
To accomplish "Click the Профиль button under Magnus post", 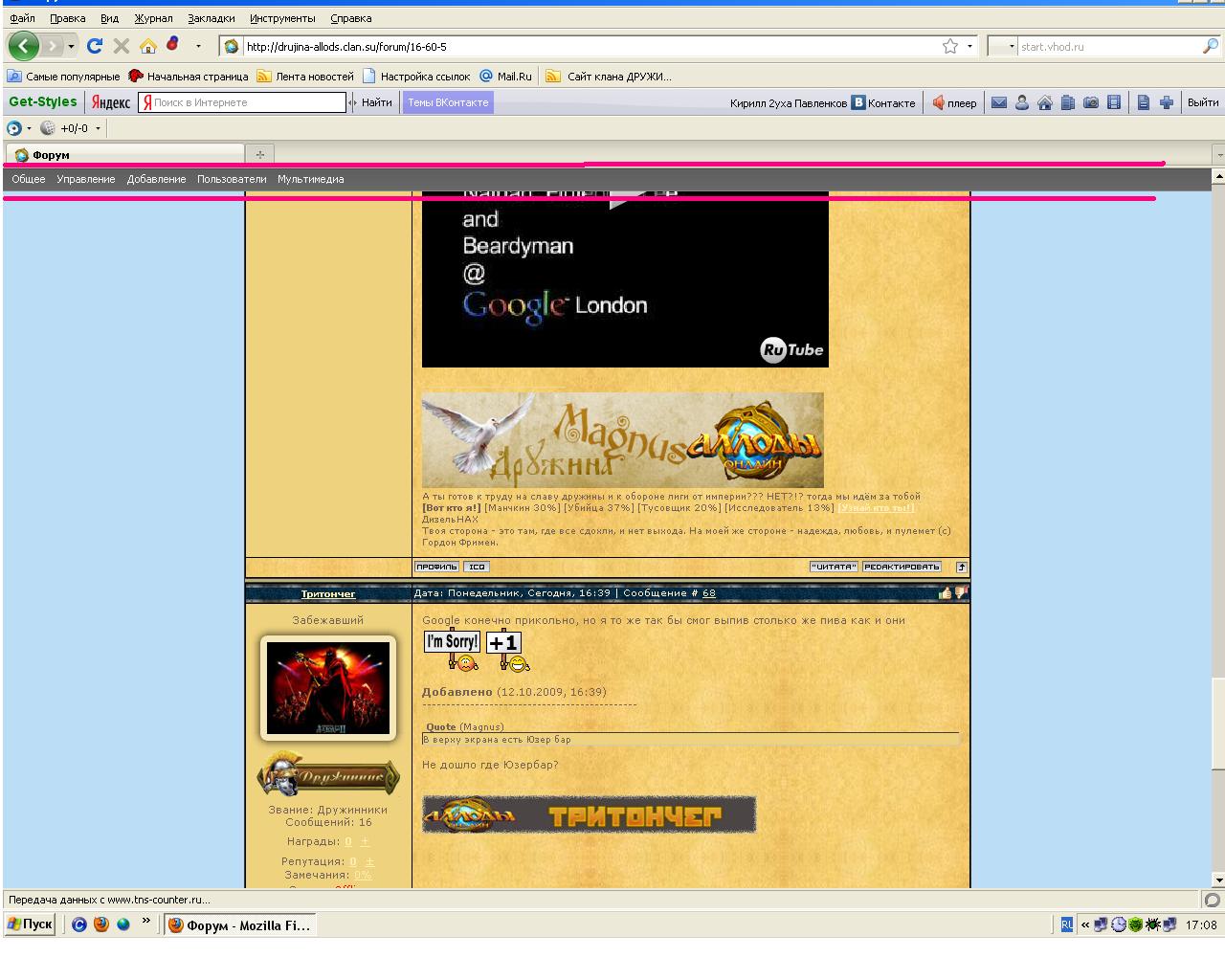I will pyautogui.click(x=436, y=567).
